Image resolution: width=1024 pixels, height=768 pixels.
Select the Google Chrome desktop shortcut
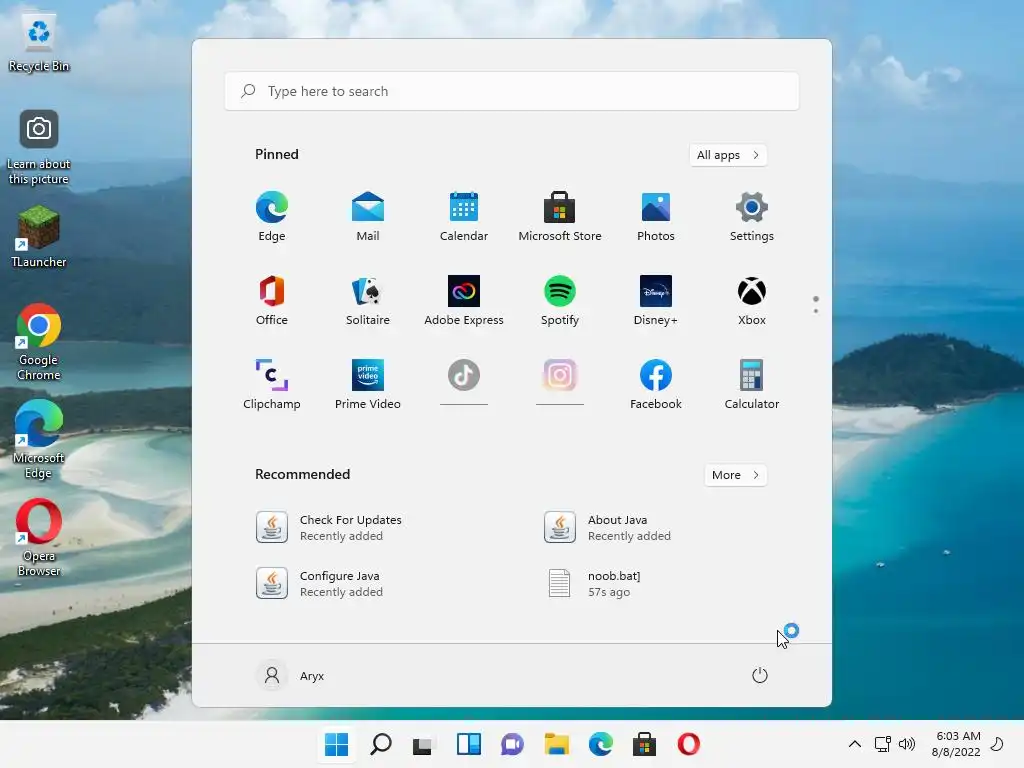tap(39, 343)
